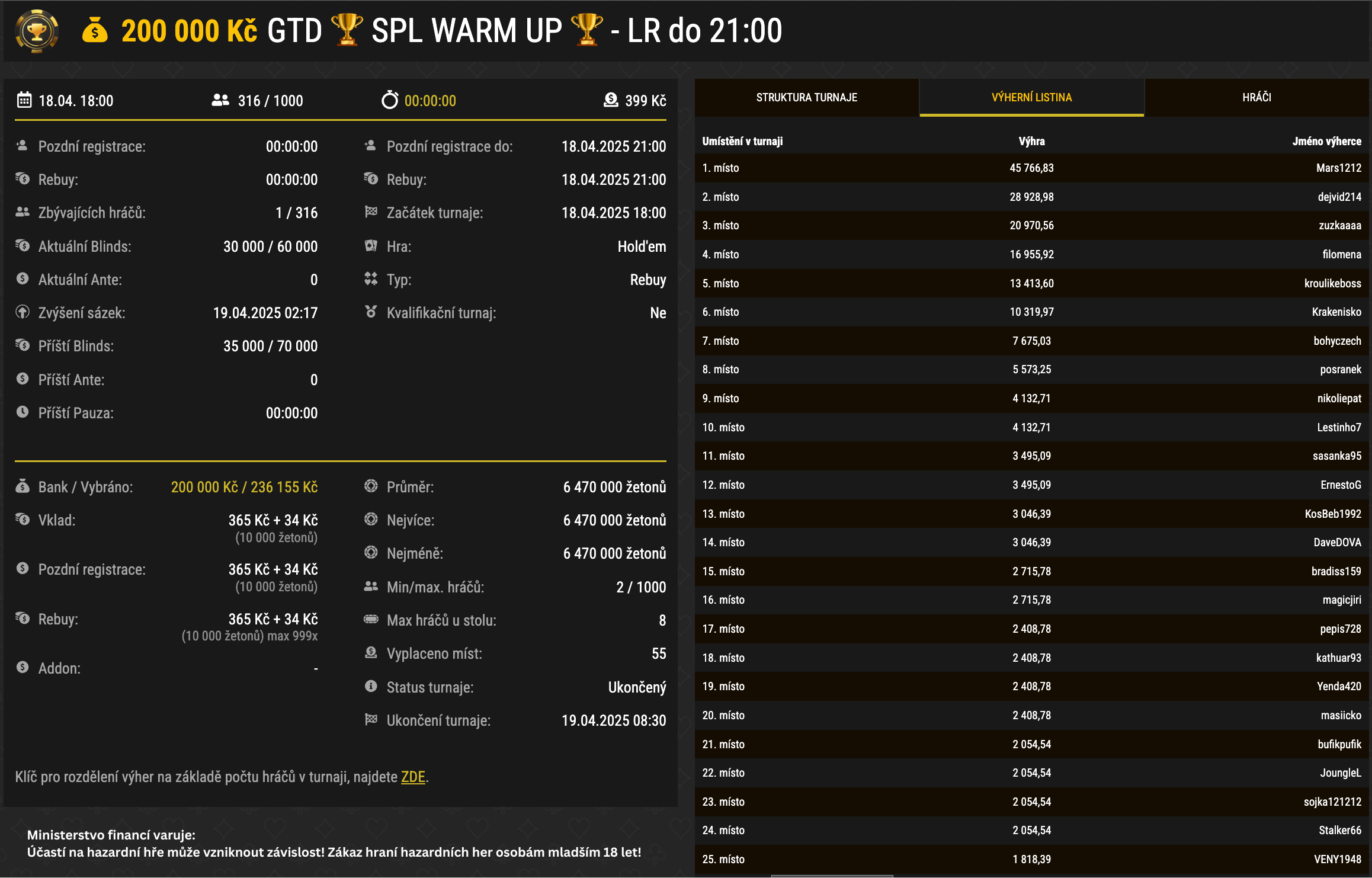The height and width of the screenshot is (878, 1372).
Task: Click the calendar icon beside 18.04. 18:00
Action: [x=23, y=100]
